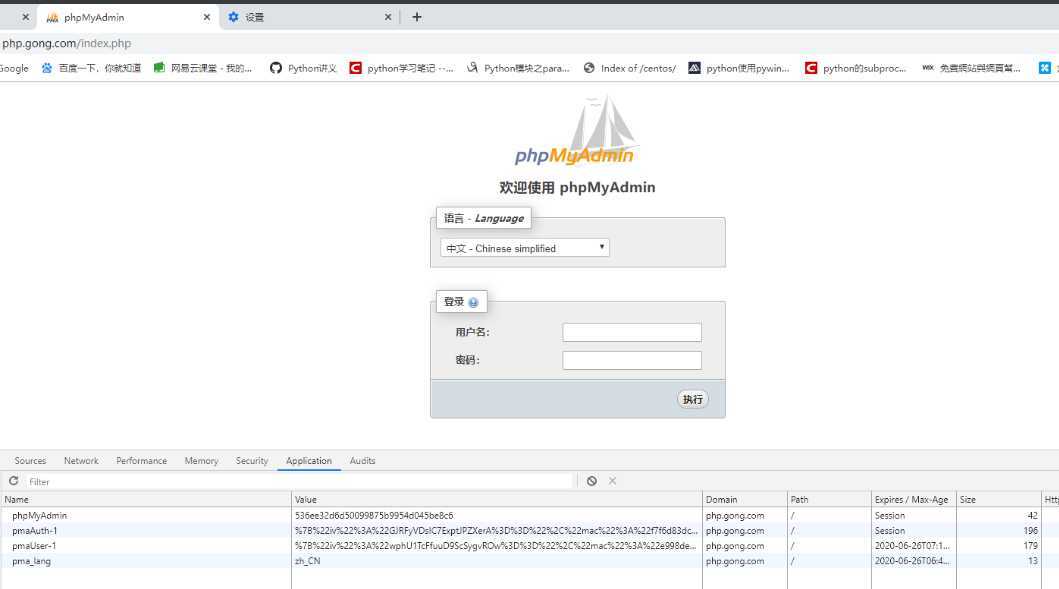Open DevTools Memory tab
This screenshot has width=1059, height=589.
[x=201, y=461]
